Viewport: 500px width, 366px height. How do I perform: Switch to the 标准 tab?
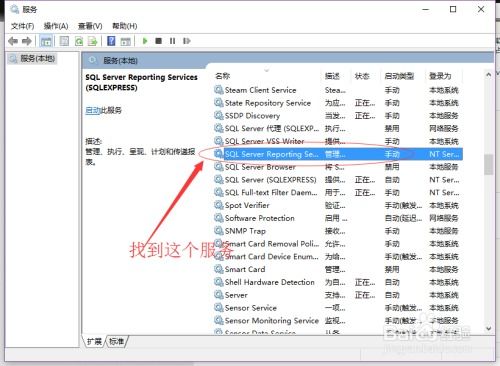(117, 341)
